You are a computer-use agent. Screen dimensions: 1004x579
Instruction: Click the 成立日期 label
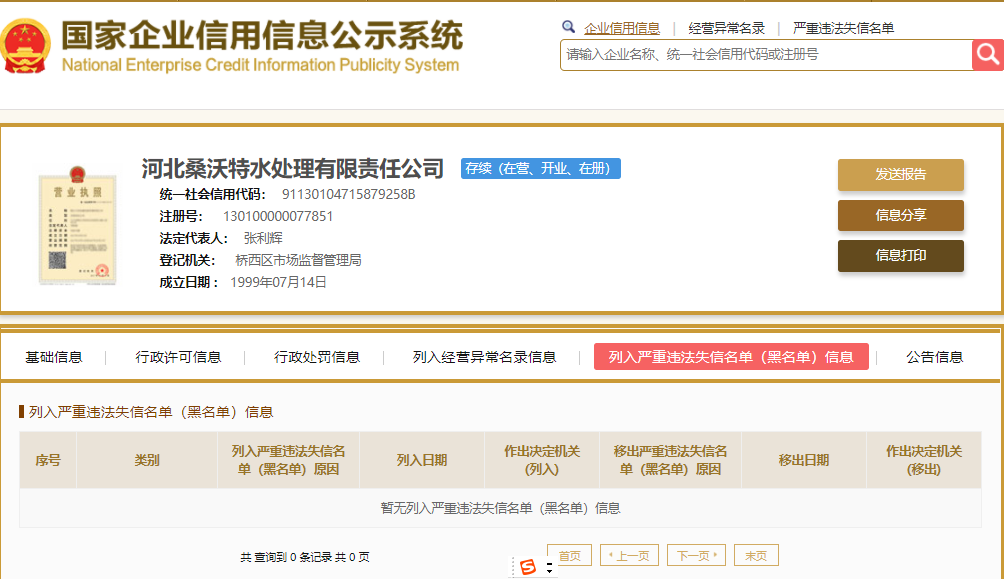[189, 282]
